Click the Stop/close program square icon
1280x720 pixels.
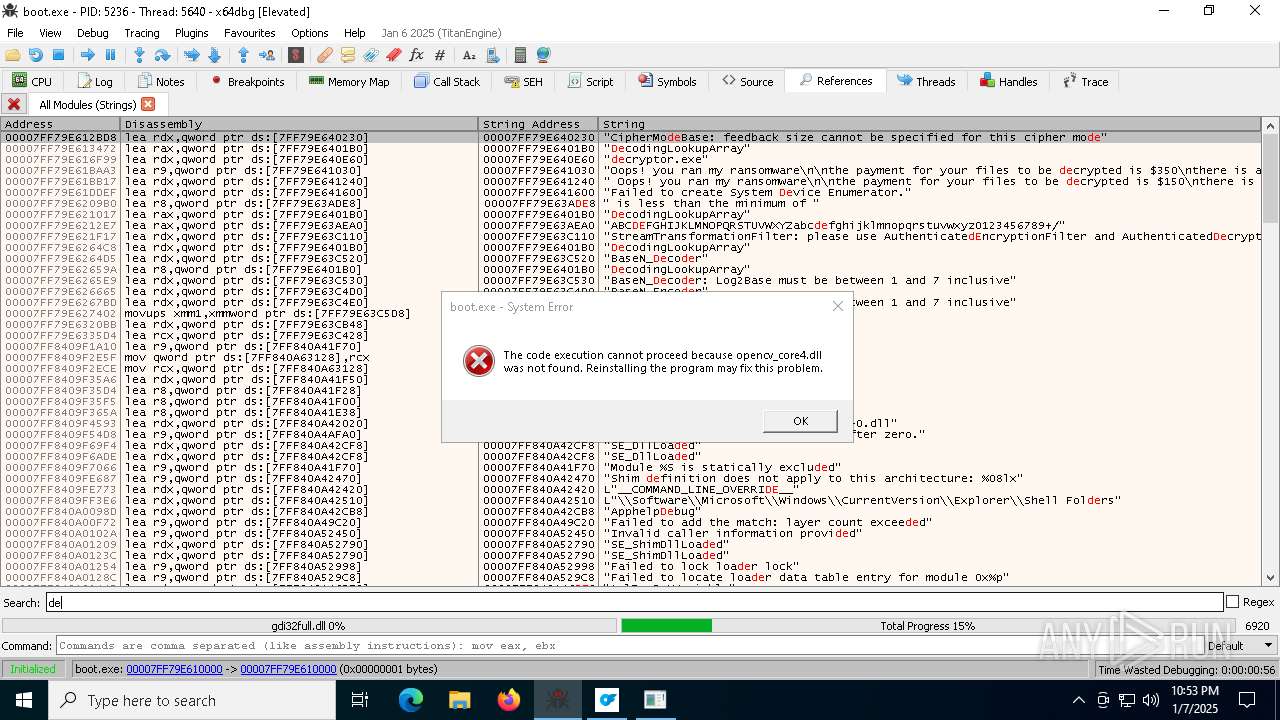[x=58, y=55]
